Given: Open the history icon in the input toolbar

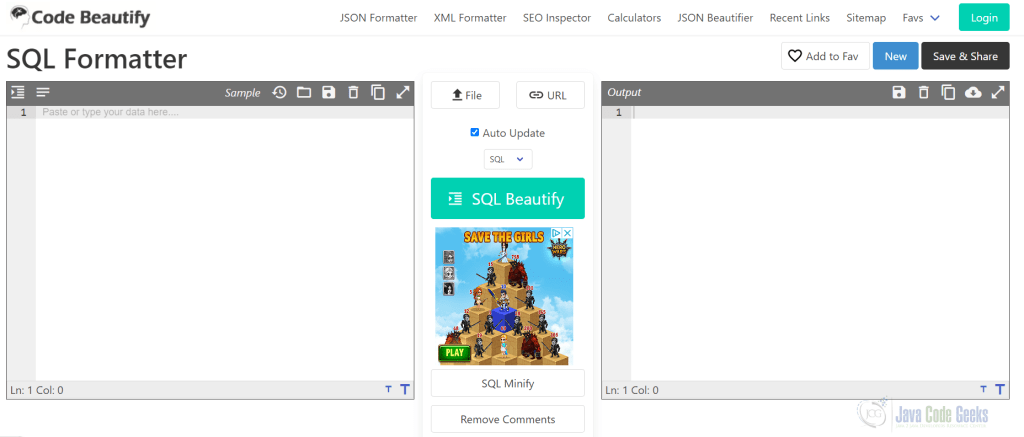Looking at the screenshot, I should [280, 93].
